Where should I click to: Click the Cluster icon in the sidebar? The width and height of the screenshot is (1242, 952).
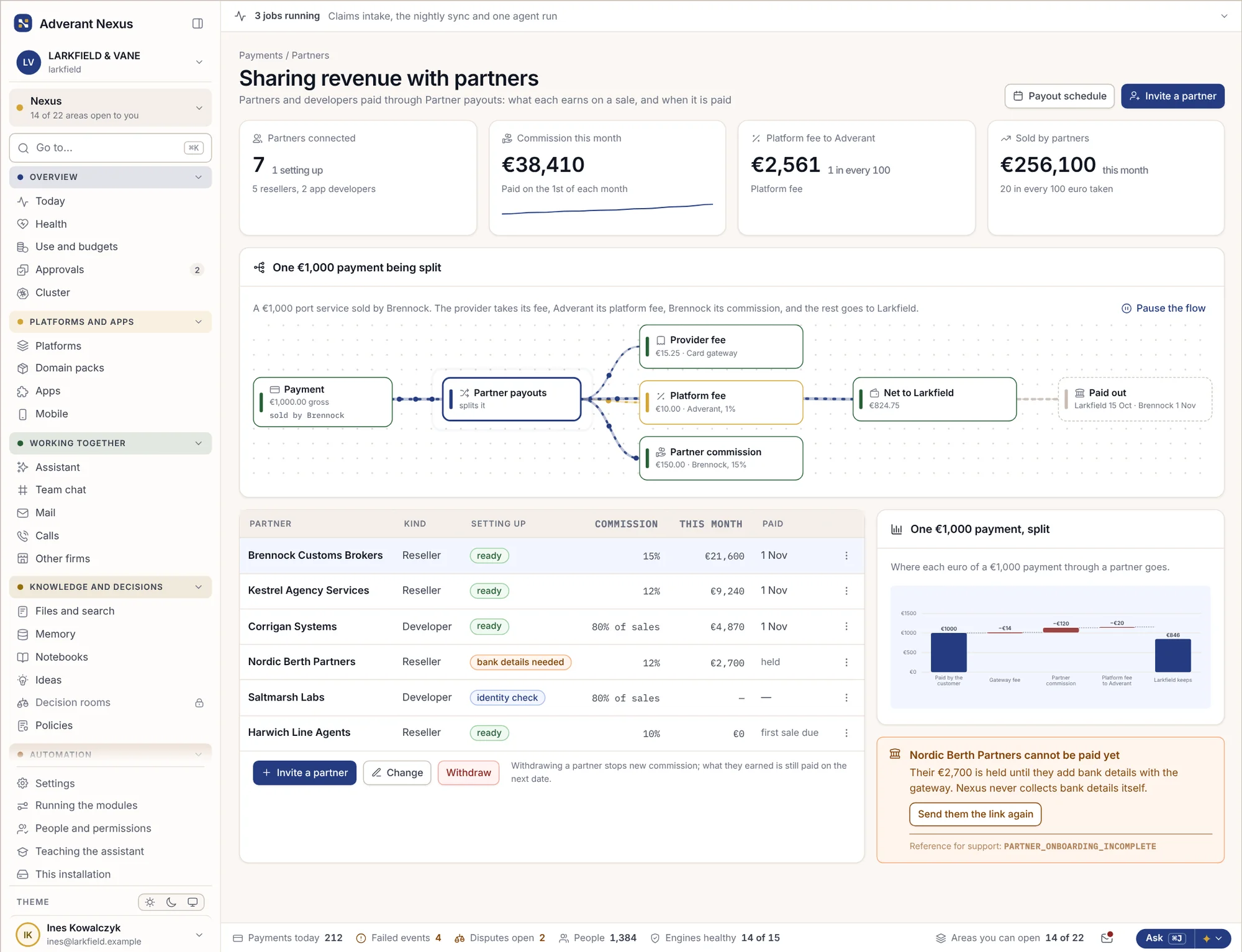(x=23, y=293)
